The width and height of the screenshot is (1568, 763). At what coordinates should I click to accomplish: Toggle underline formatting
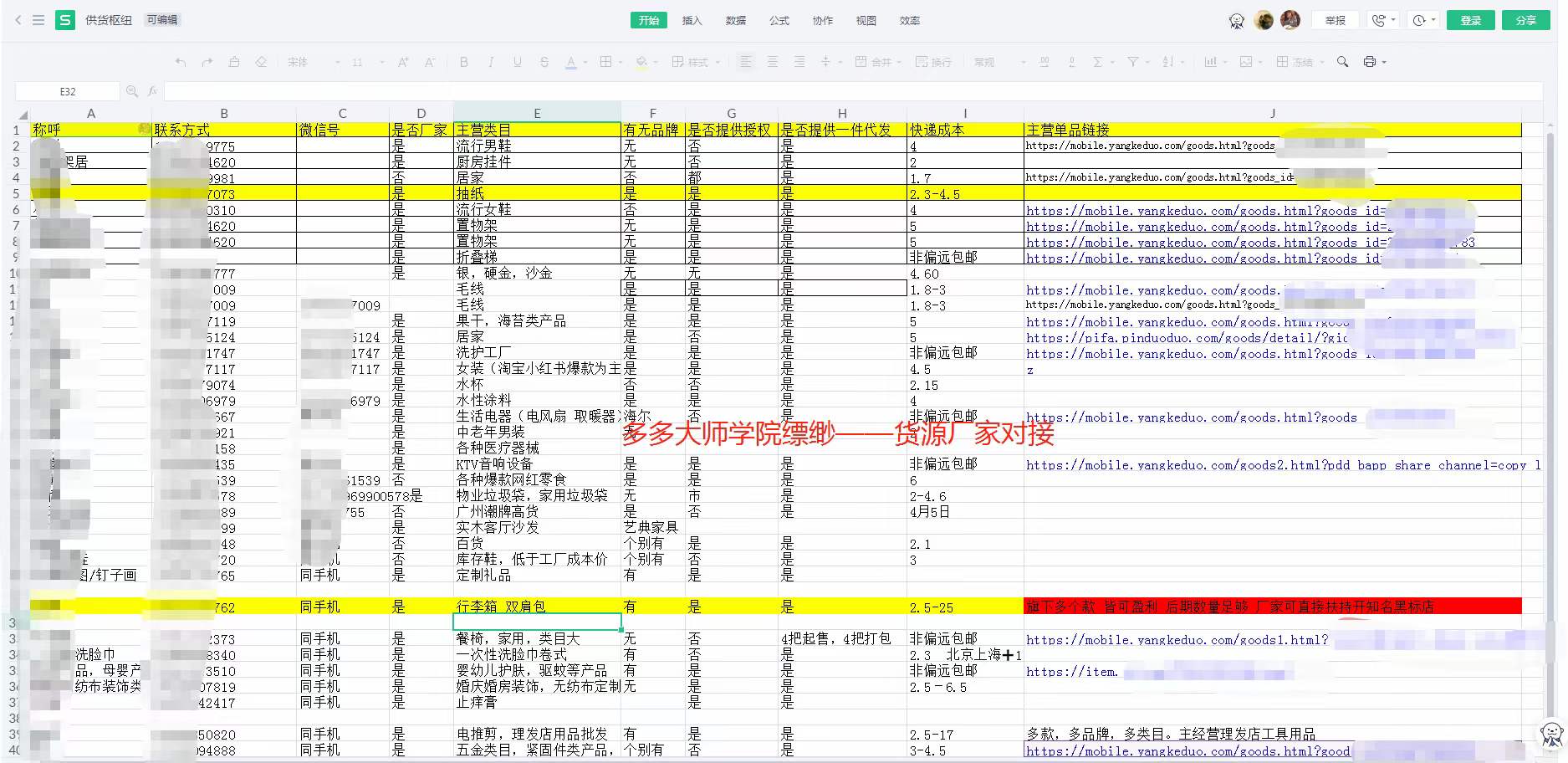click(x=518, y=62)
